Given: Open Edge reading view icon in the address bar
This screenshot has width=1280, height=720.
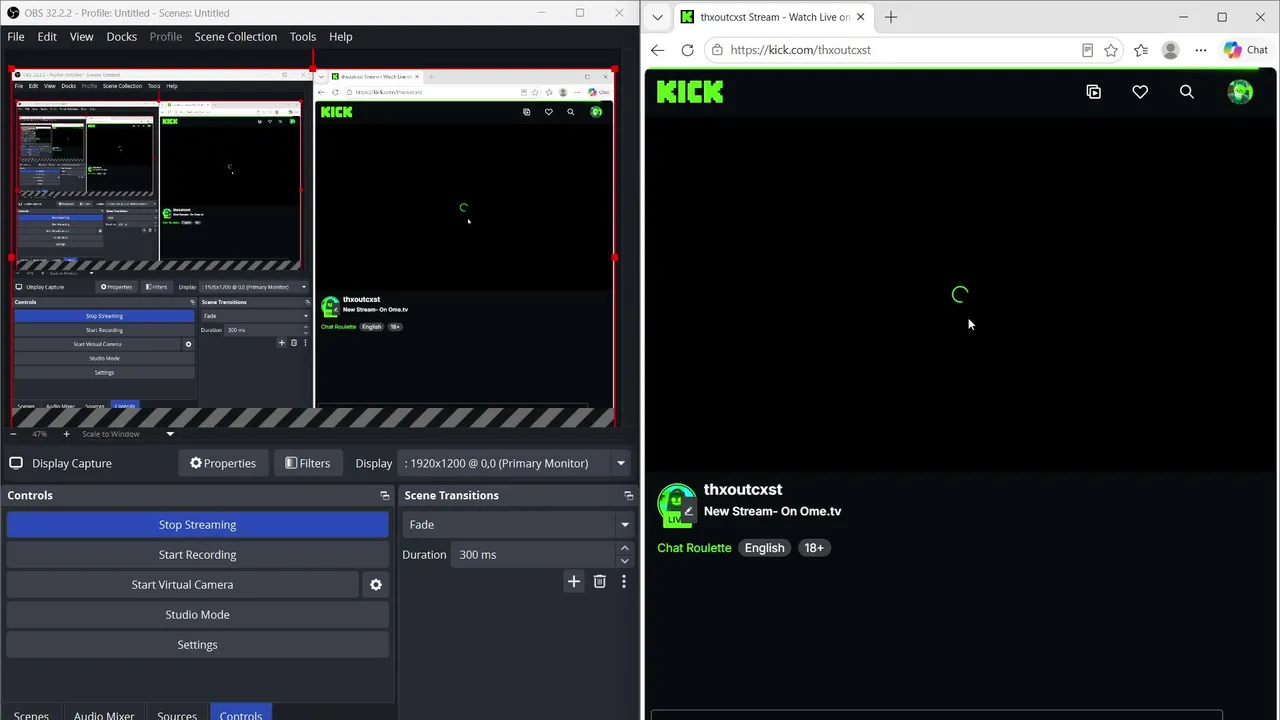Looking at the screenshot, I should click(x=1087, y=50).
